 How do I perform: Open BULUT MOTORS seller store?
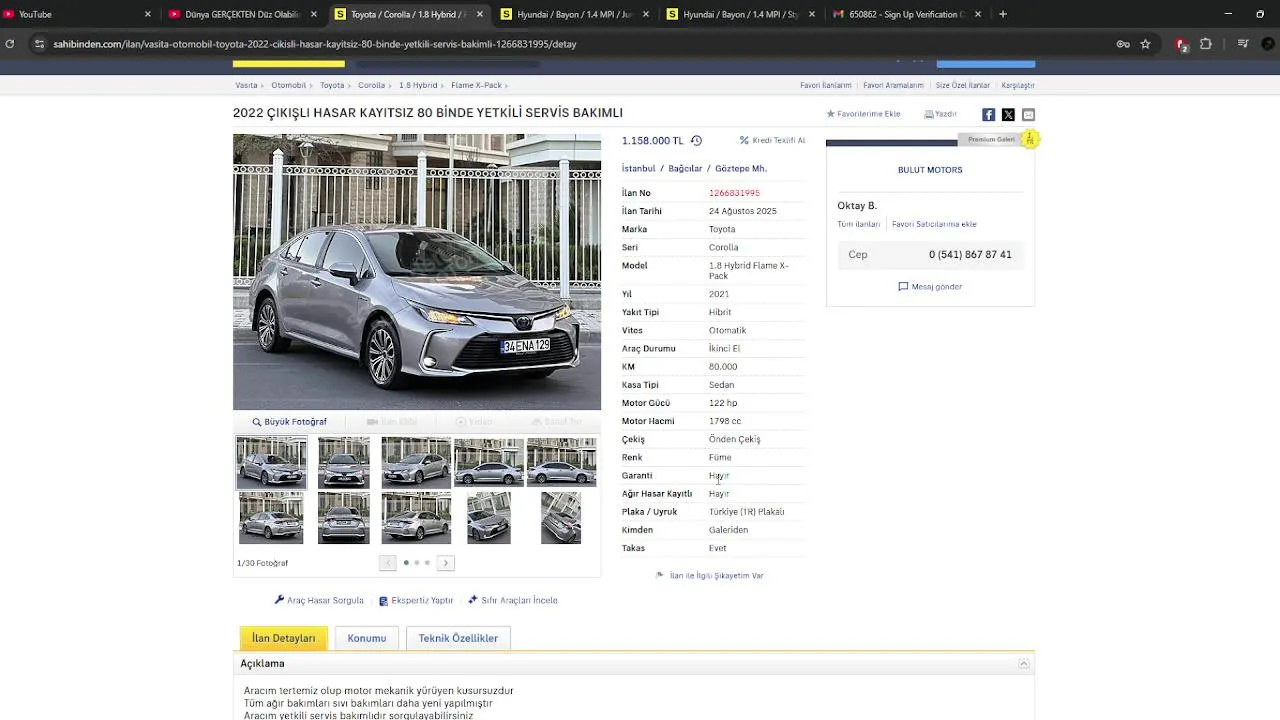click(930, 170)
